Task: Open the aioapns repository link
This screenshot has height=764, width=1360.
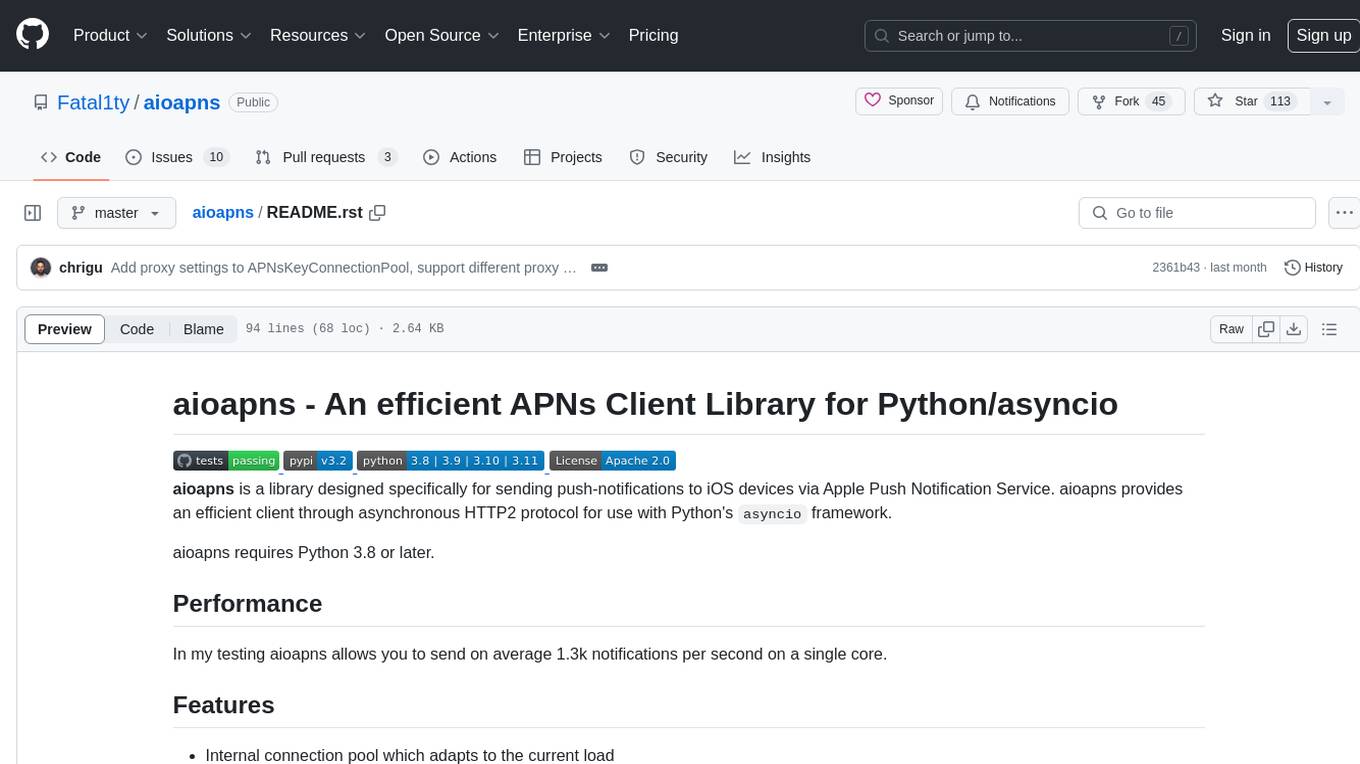Action: click(x=182, y=102)
